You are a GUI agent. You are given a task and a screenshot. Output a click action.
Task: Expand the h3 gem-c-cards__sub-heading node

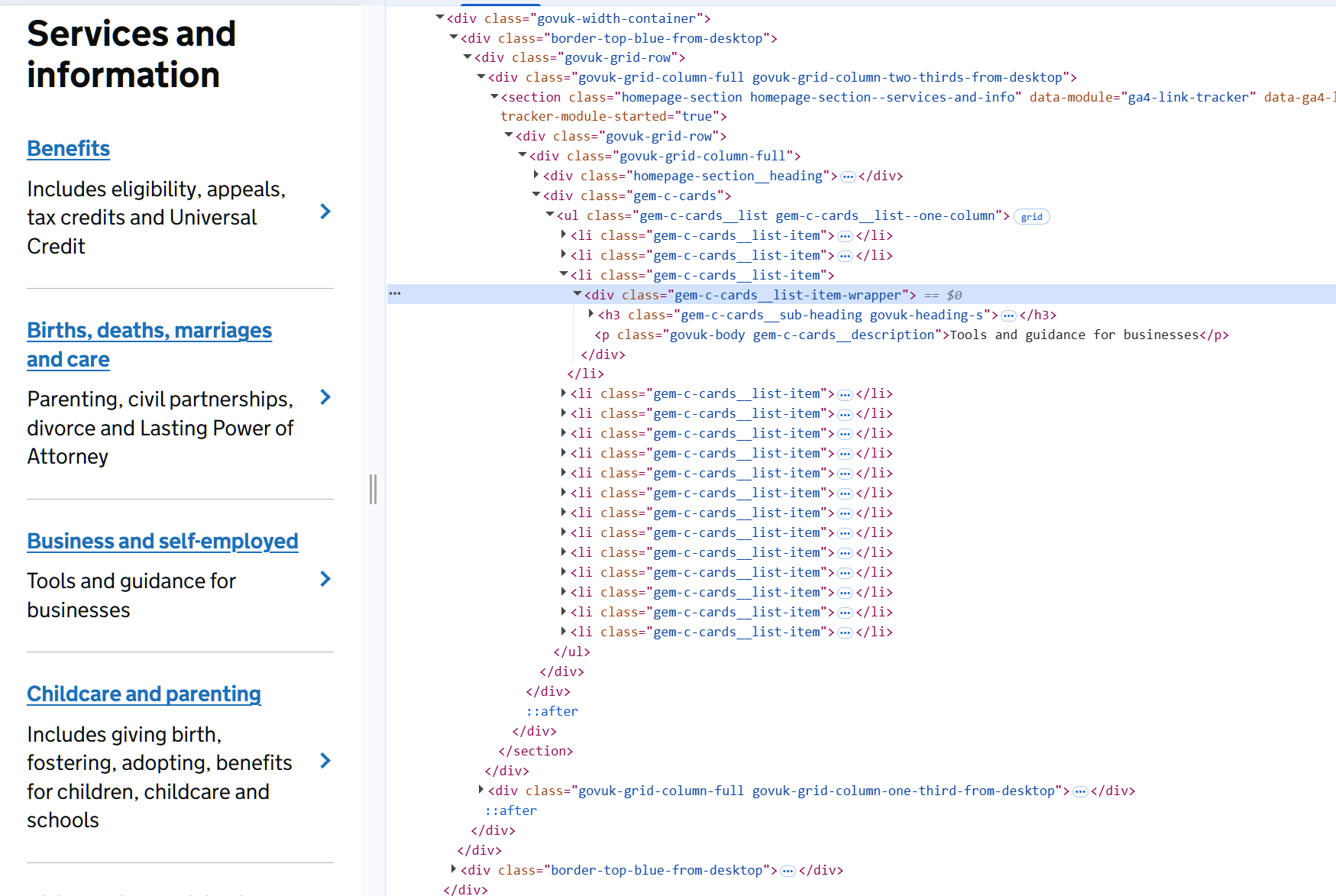[x=591, y=314]
